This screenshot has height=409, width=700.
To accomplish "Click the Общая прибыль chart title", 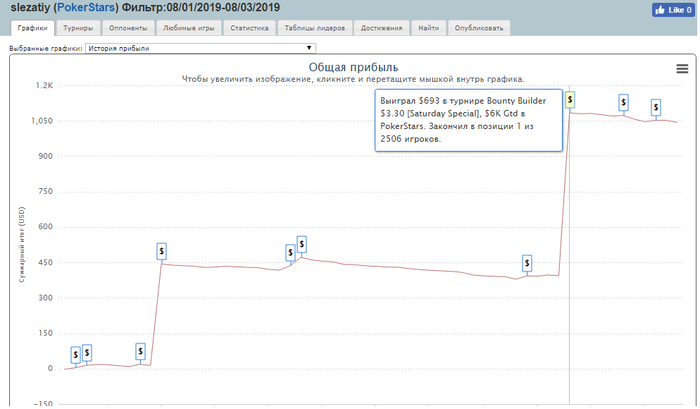I will click(x=353, y=67).
